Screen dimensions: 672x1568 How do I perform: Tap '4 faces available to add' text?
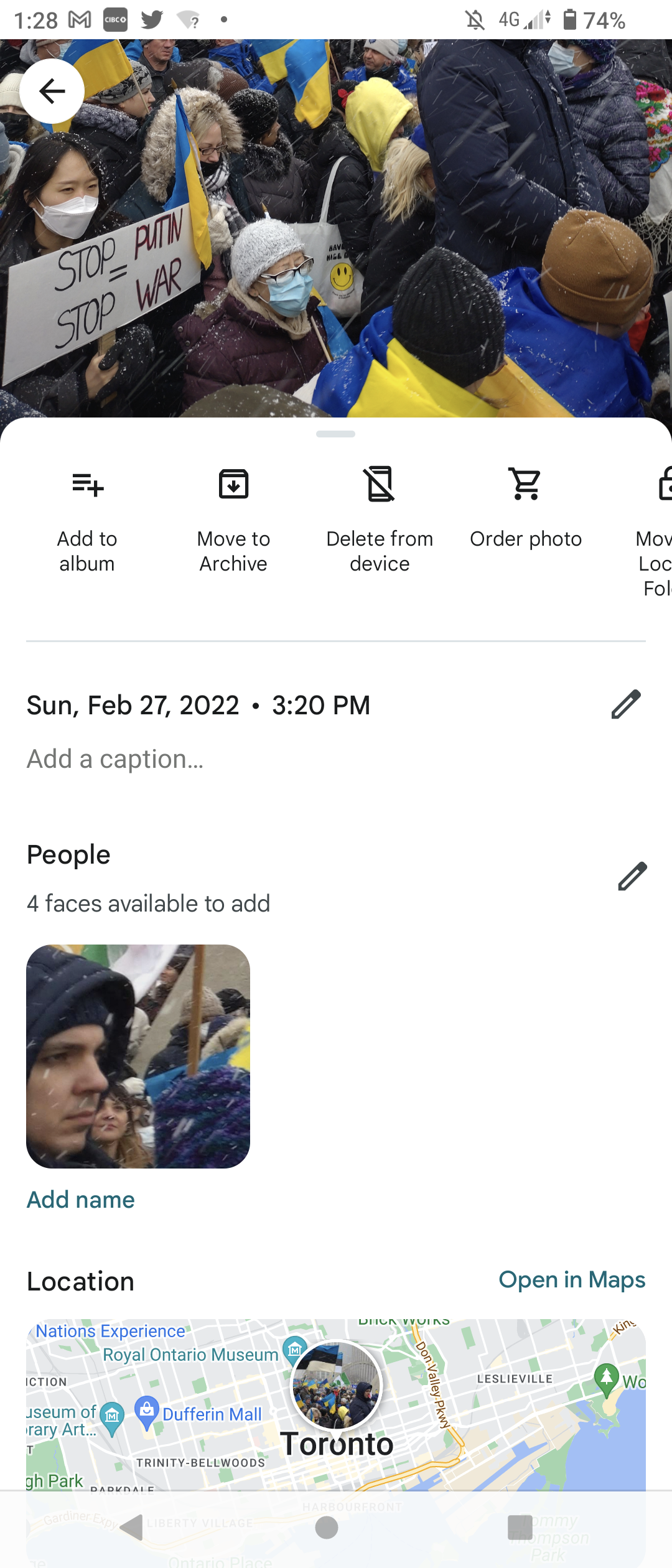pos(149,903)
